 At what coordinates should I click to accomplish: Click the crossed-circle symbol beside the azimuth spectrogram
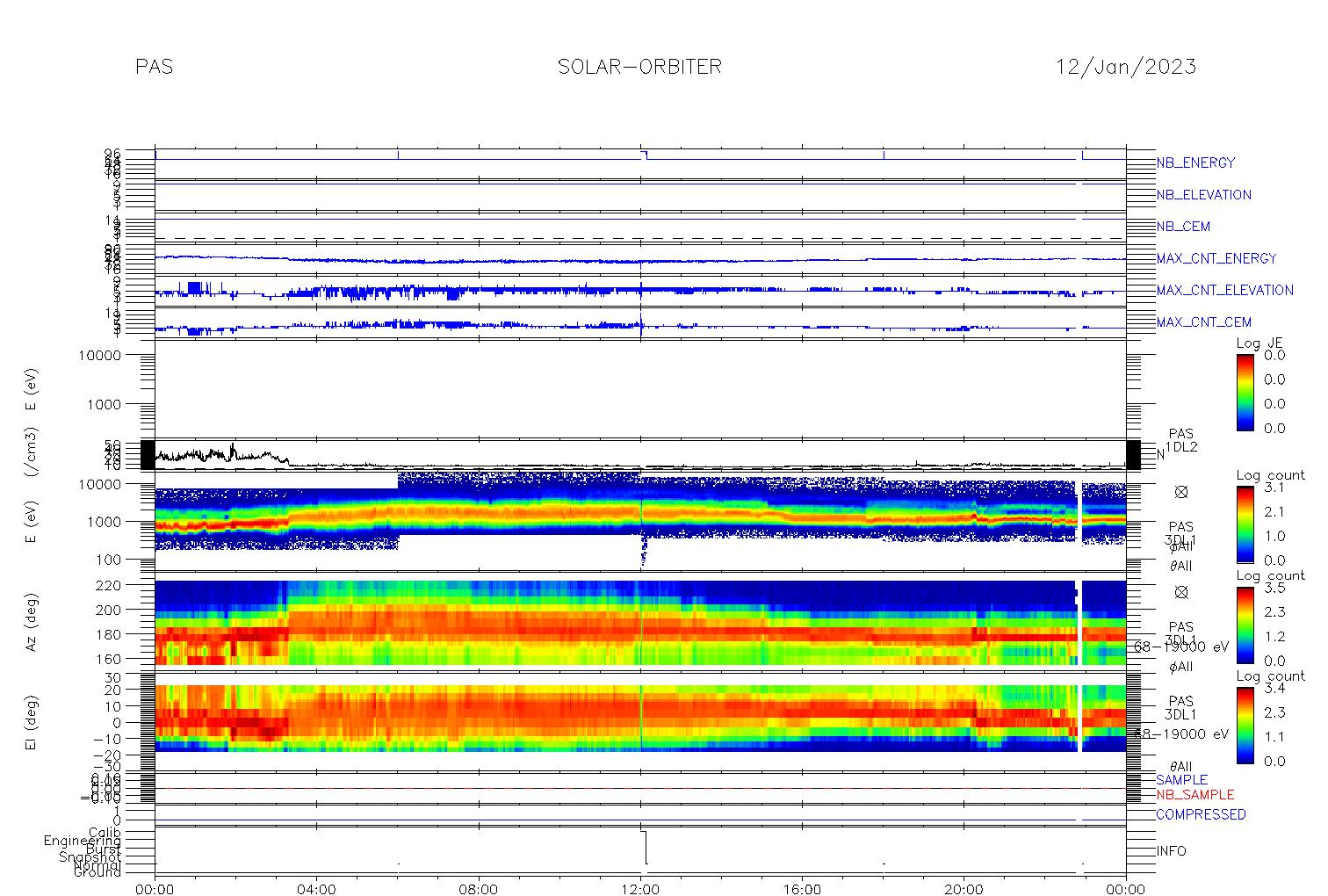(1181, 592)
